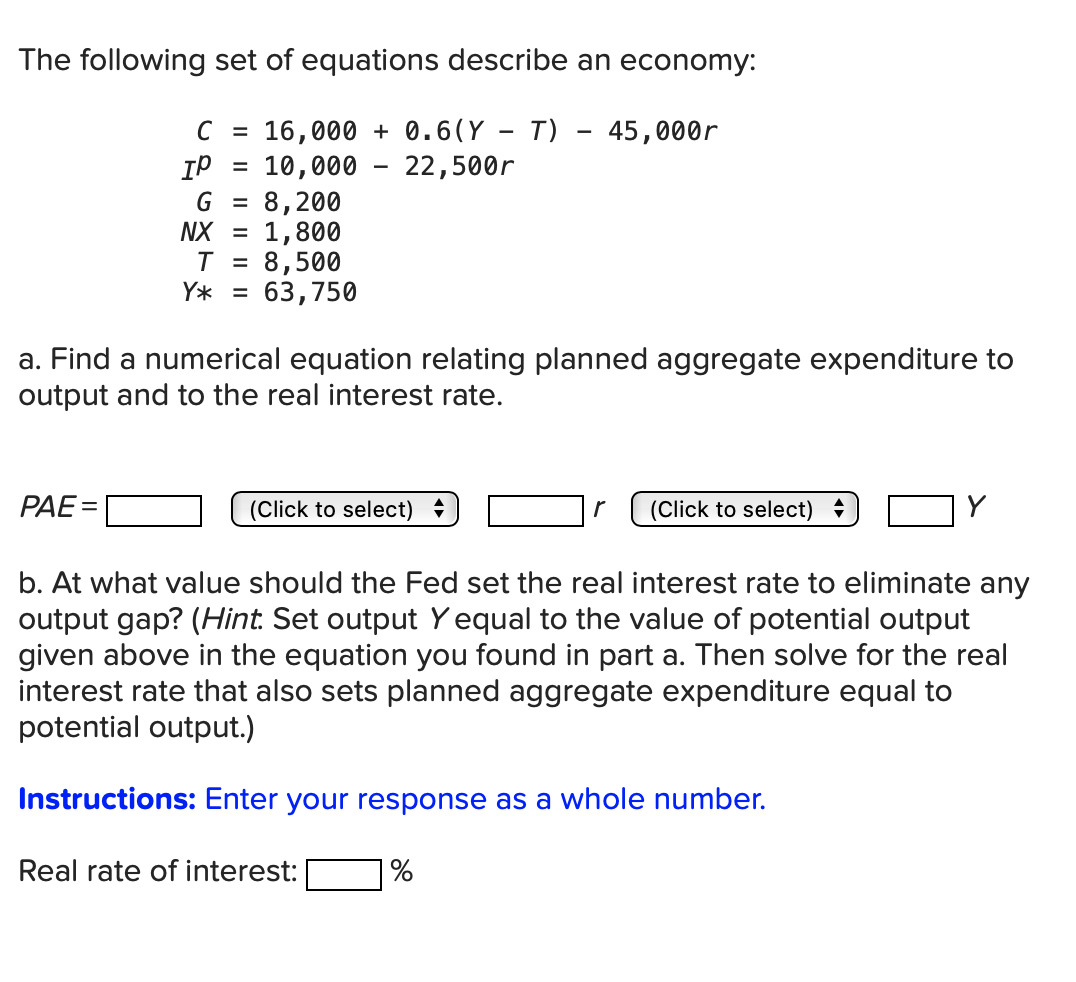1076x982 pixels.
Task: Click the stepper arrows beside second select control
Action: point(839,509)
